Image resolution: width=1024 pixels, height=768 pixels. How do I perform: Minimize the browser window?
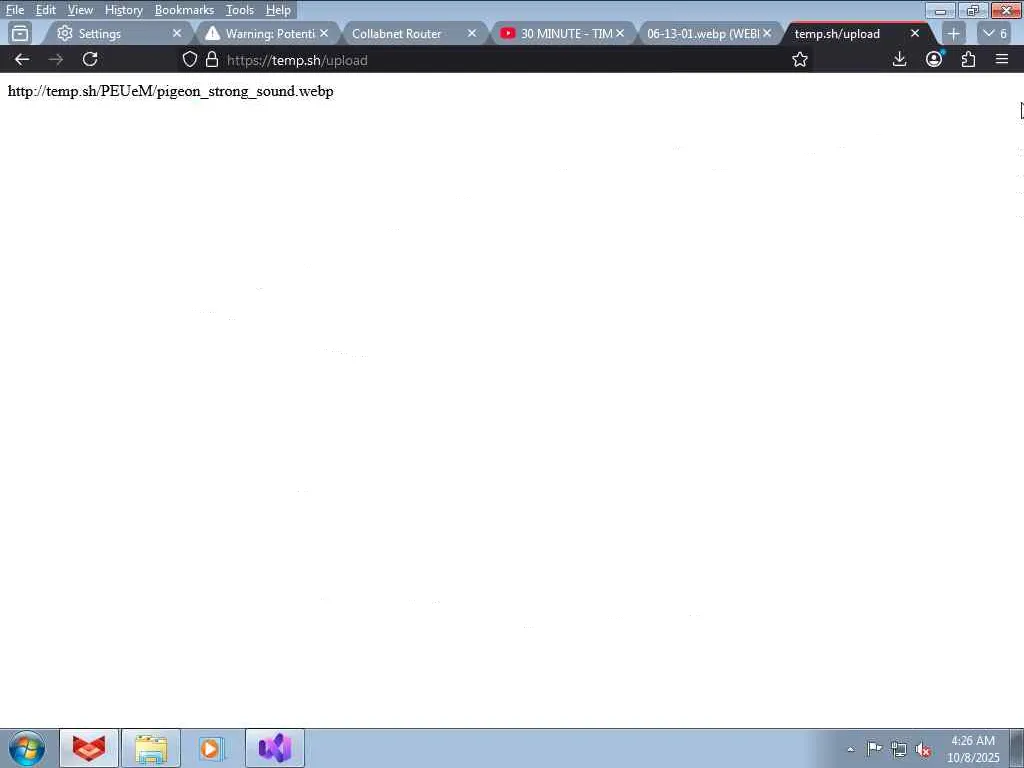pyautogui.click(x=940, y=10)
